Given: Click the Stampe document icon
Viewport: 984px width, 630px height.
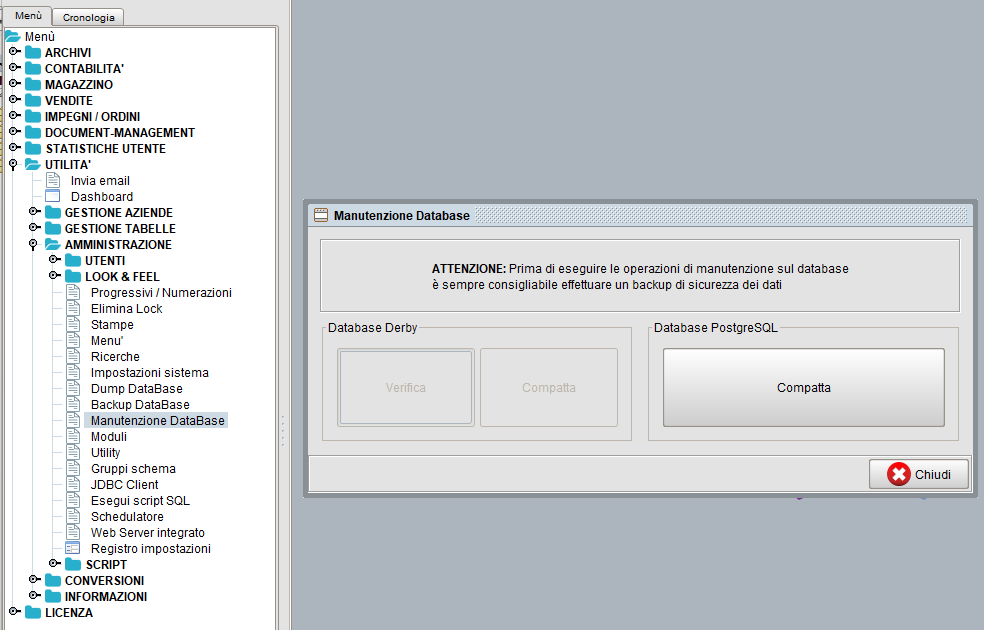Looking at the screenshot, I should click(x=73, y=324).
